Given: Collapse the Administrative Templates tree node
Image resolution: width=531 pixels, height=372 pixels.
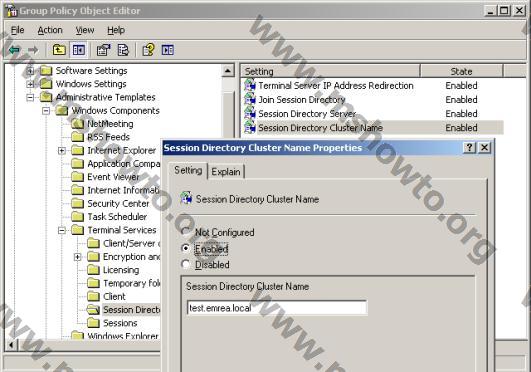Looking at the screenshot, I should tap(30, 98).
